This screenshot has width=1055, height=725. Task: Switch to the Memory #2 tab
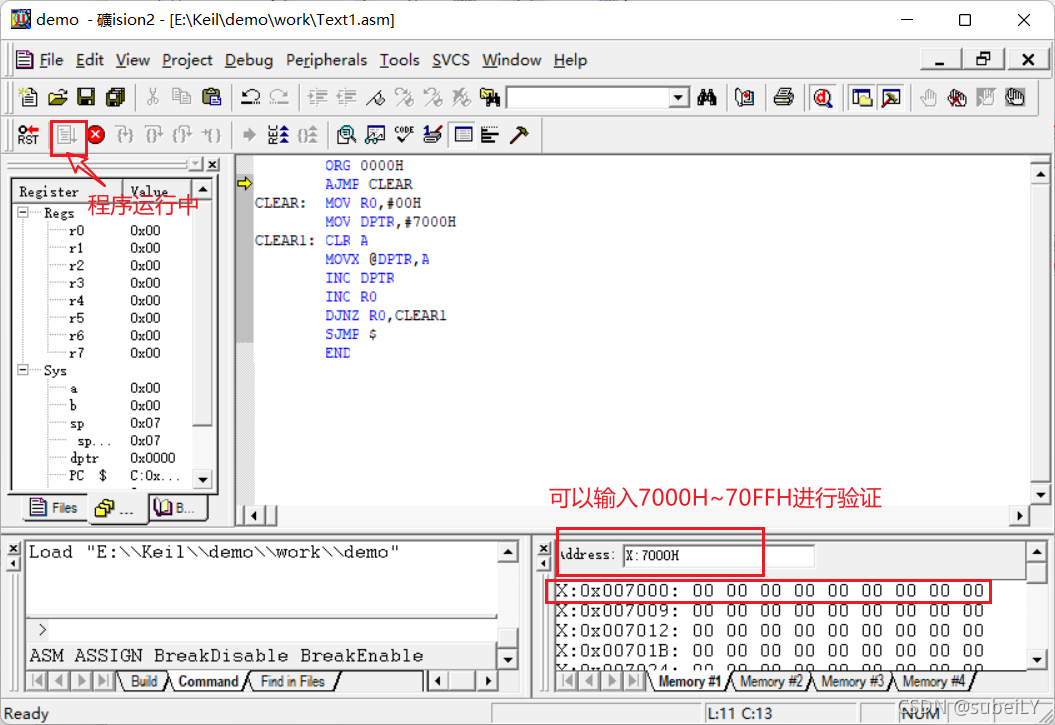point(771,681)
